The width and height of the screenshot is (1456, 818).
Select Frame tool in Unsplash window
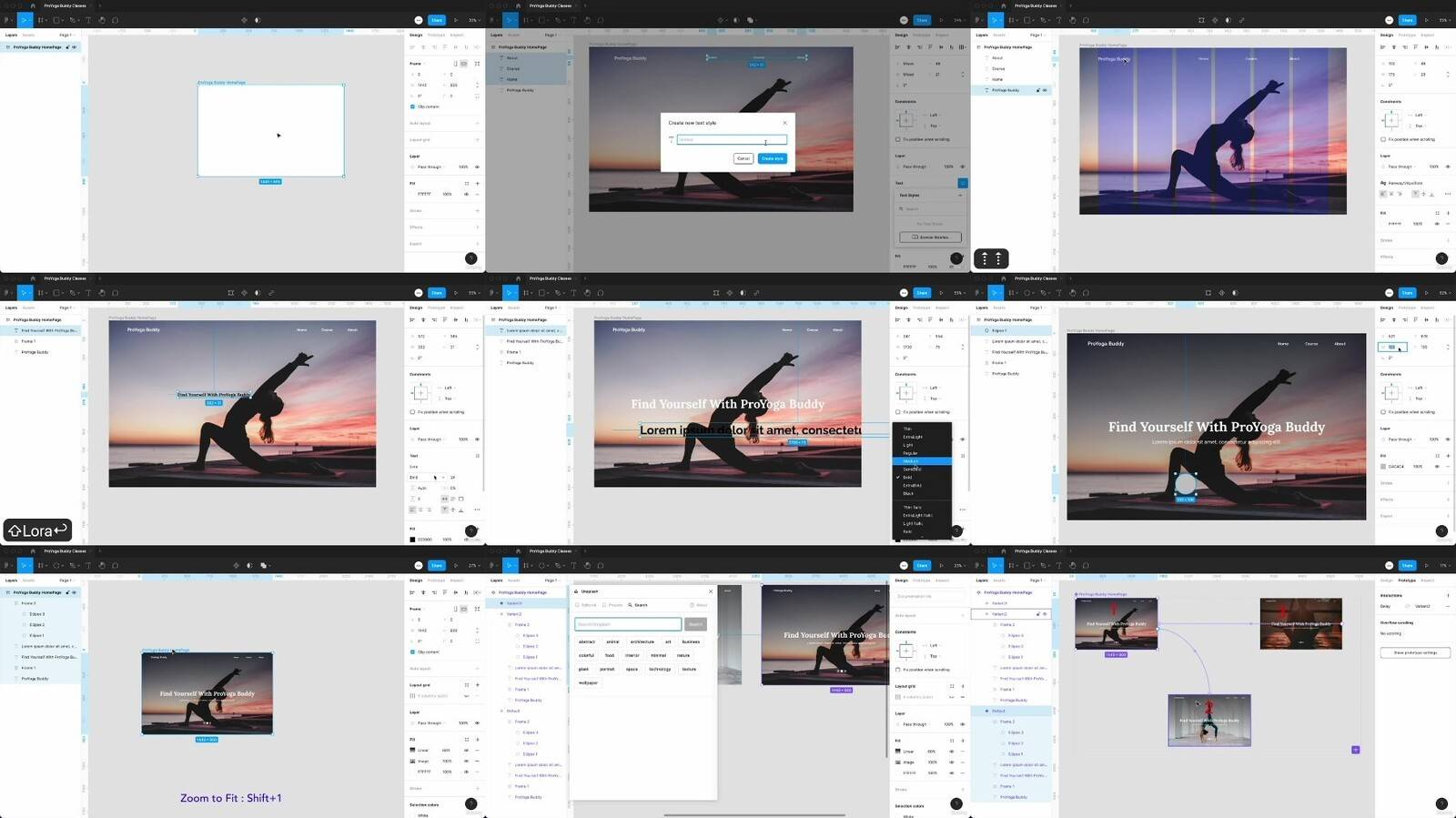pyautogui.click(x=525, y=565)
